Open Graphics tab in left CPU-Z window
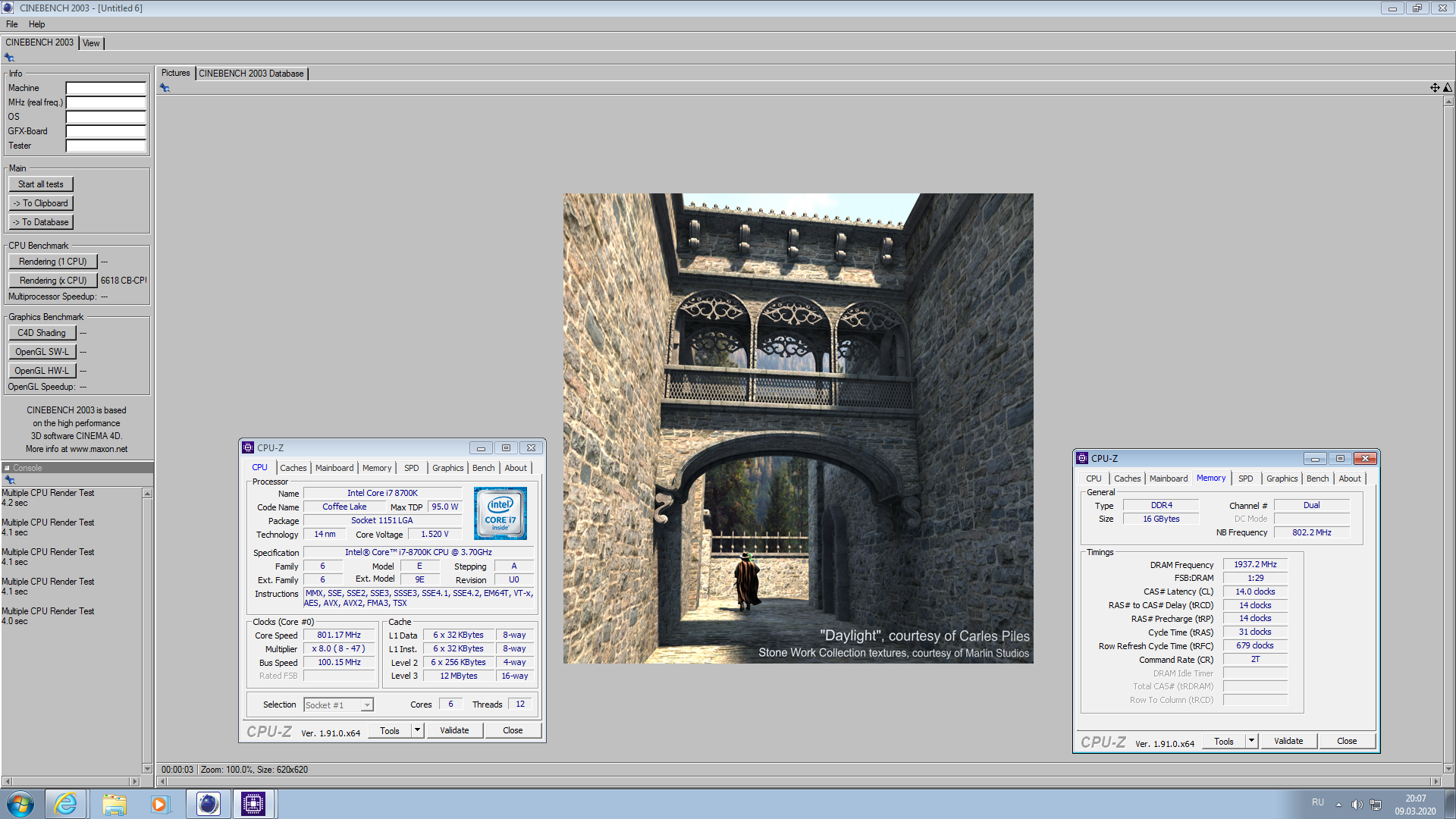 447,468
